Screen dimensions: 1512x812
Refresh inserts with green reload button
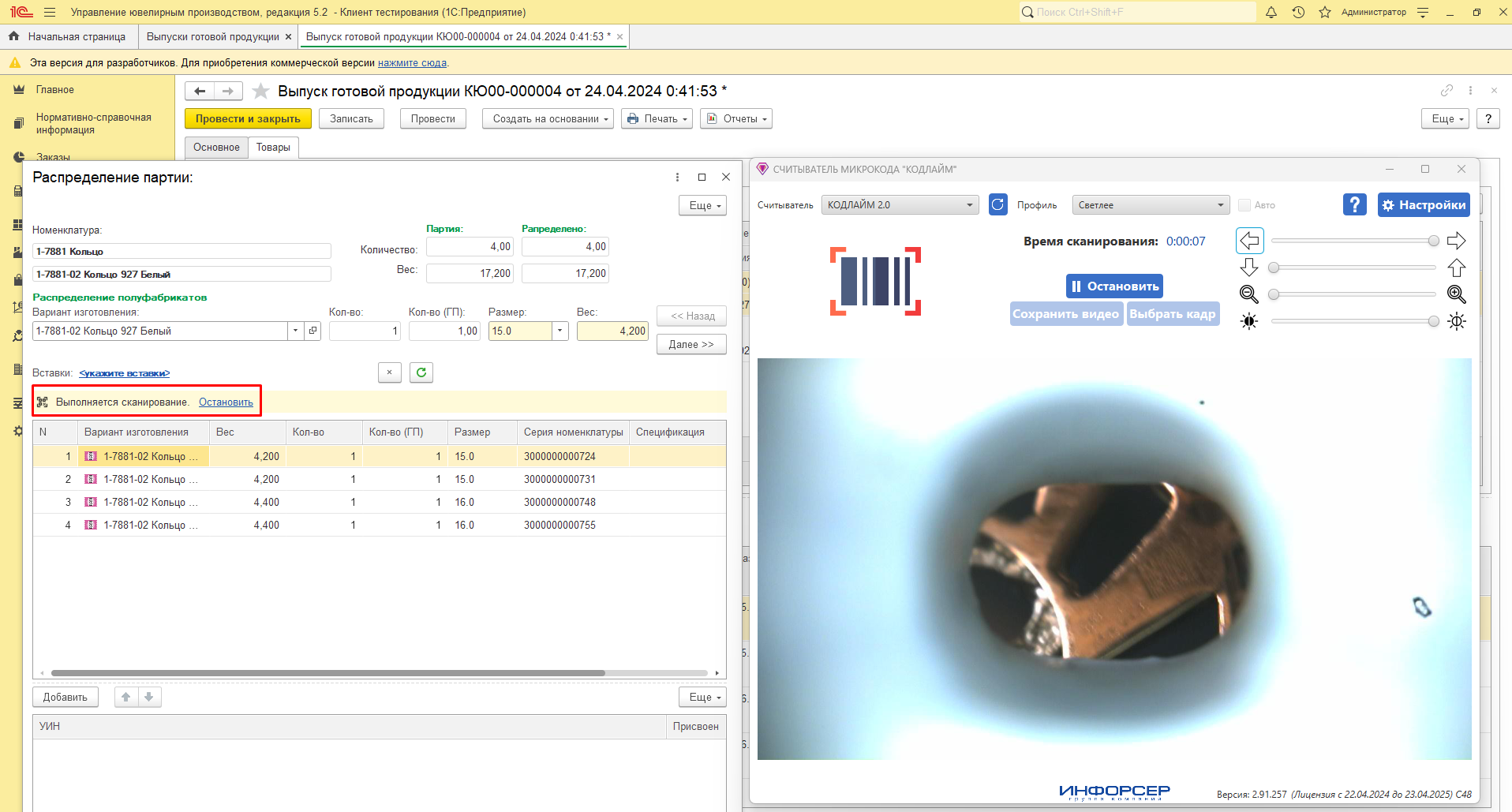click(x=421, y=372)
